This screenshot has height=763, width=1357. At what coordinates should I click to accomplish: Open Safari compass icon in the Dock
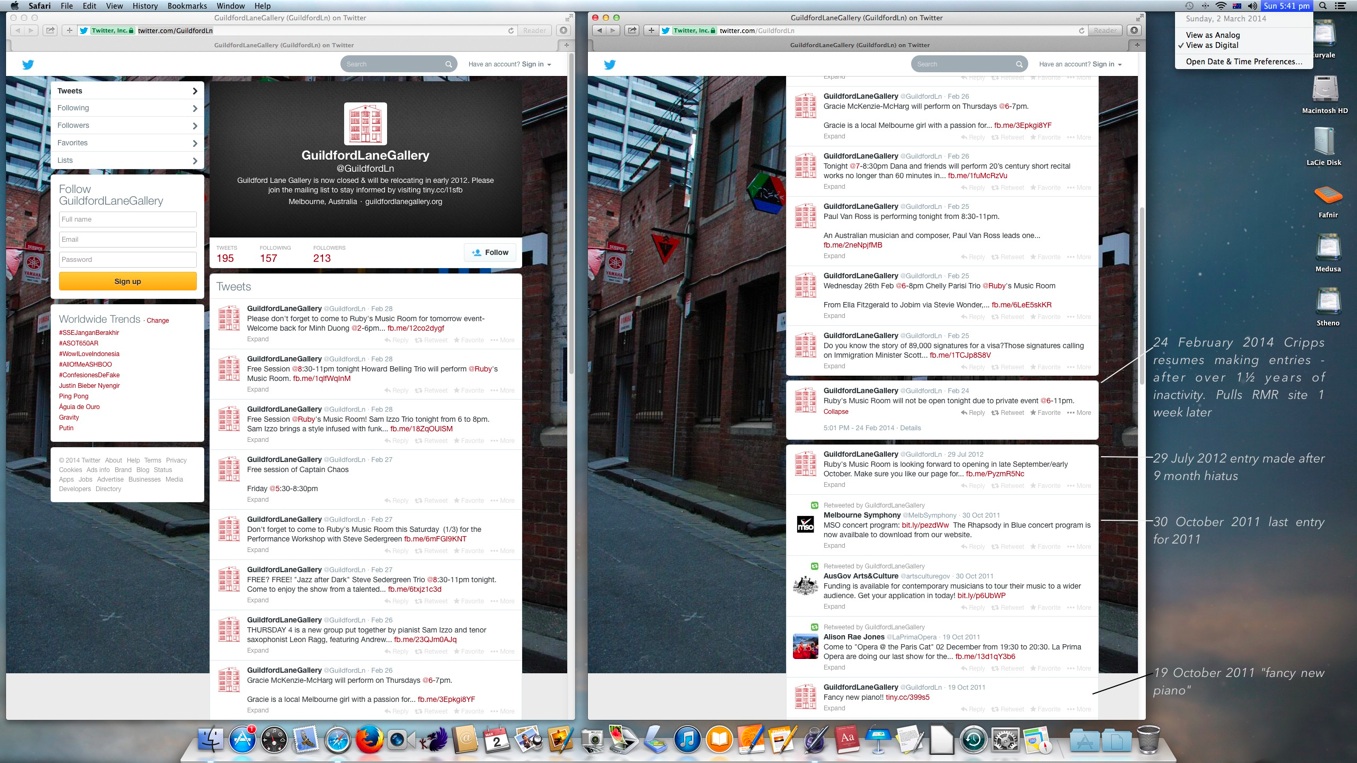[338, 739]
